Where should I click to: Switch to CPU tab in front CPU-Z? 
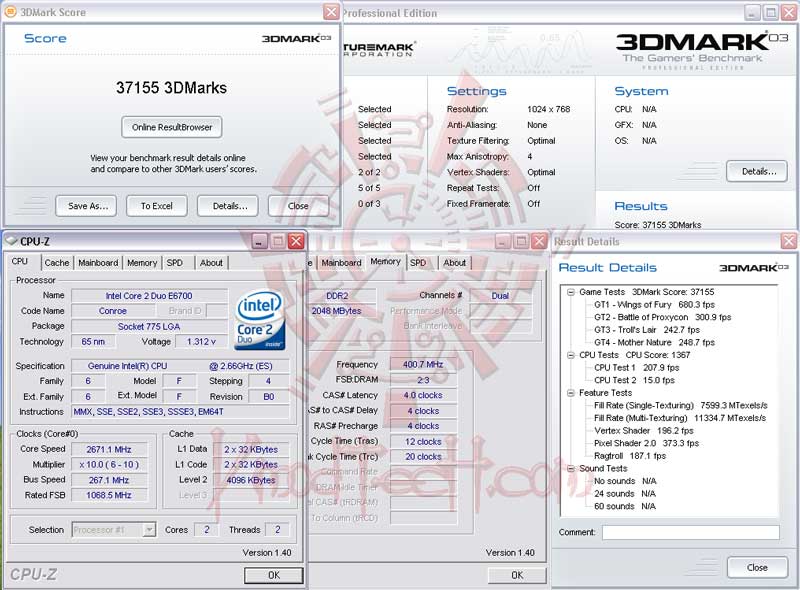(20, 261)
